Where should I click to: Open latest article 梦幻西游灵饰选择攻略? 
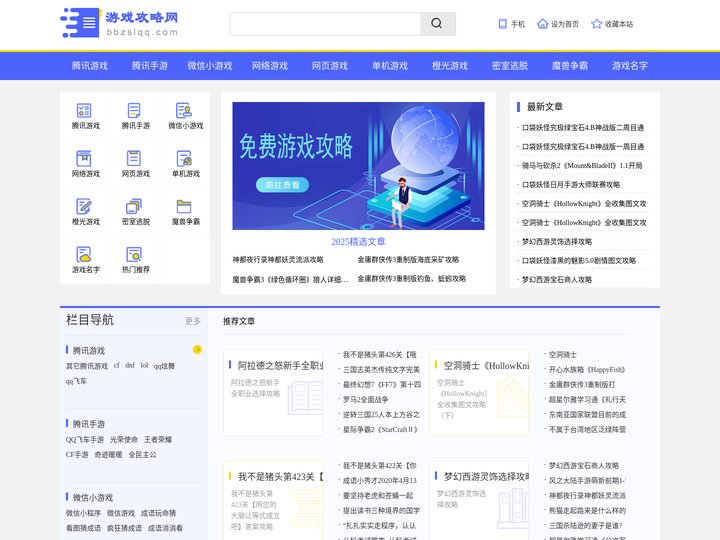pos(557,242)
